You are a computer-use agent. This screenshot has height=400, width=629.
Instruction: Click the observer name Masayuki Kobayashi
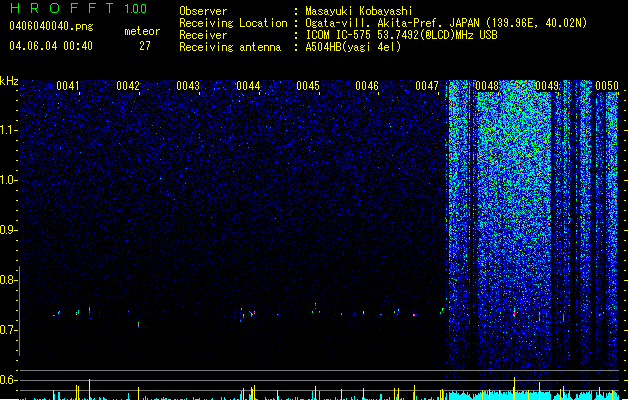click(x=359, y=11)
